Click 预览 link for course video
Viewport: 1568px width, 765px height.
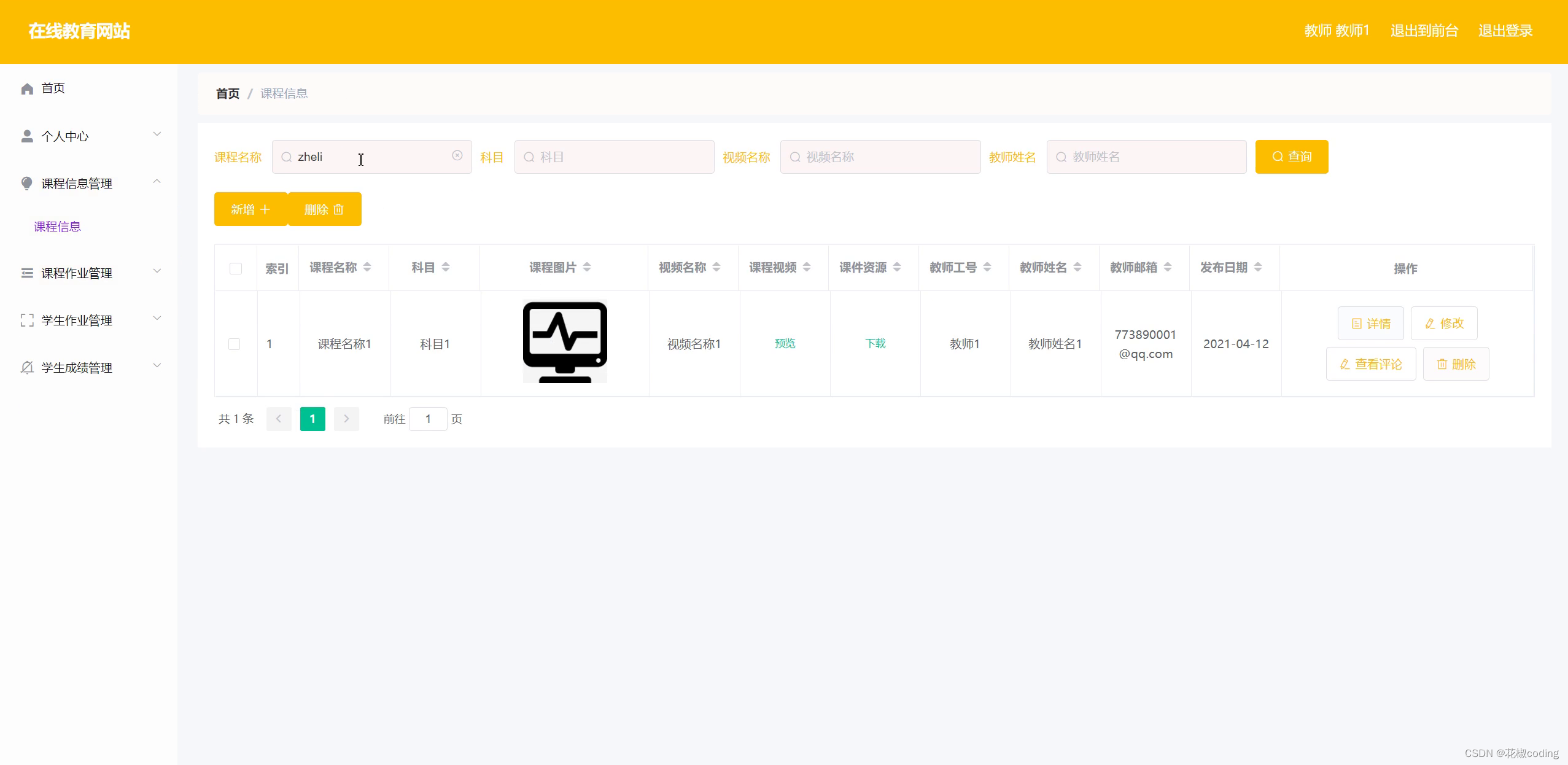(x=785, y=344)
